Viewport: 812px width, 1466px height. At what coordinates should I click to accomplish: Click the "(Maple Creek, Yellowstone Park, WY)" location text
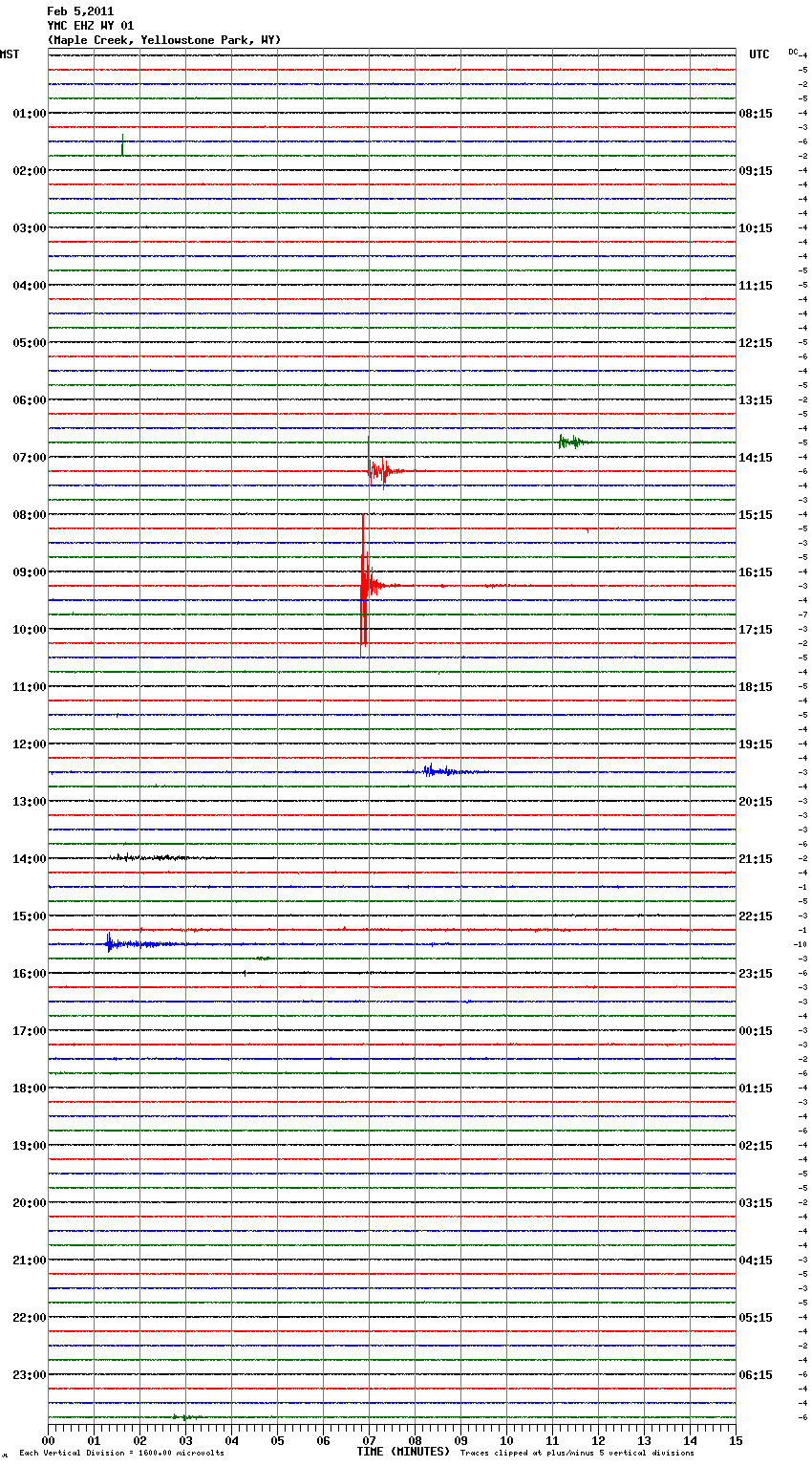tap(164, 40)
